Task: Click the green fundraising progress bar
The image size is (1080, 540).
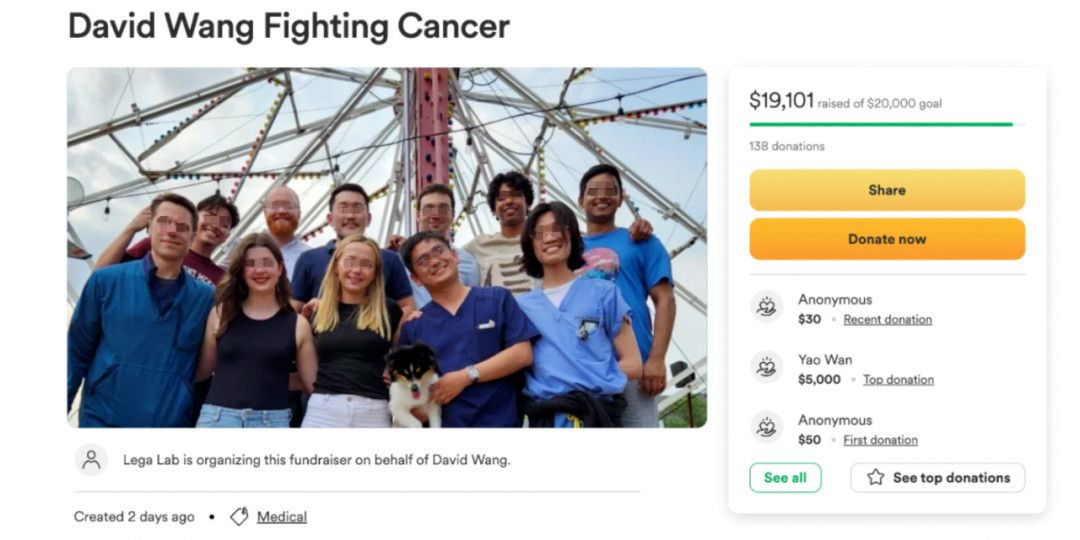Action: coord(880,124)
